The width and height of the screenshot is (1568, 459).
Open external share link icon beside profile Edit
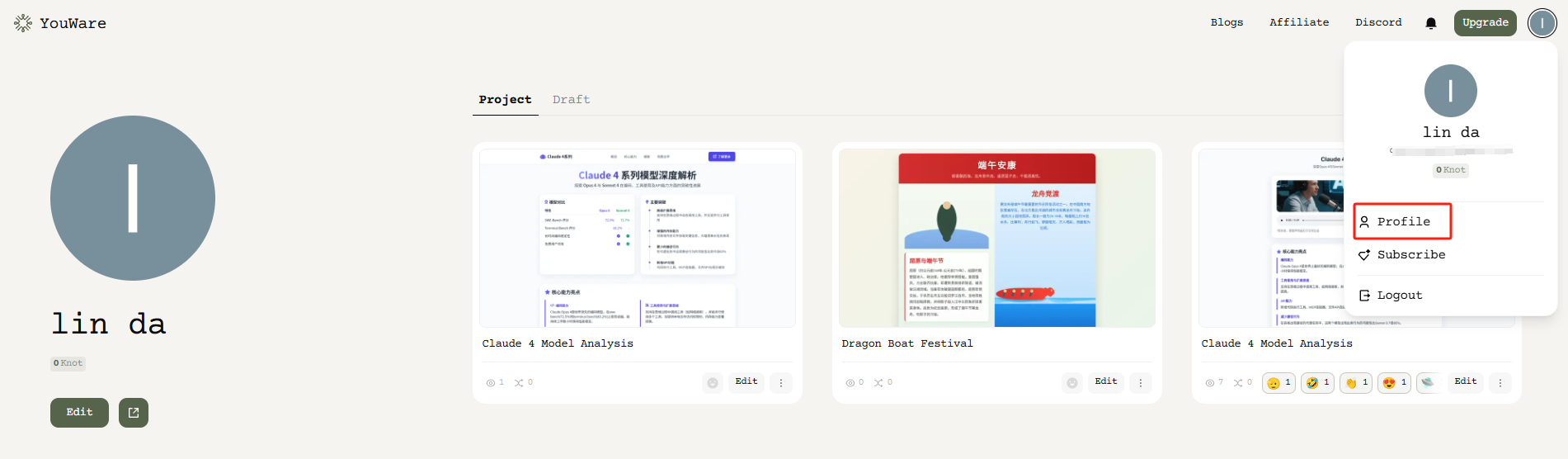click(134, 413)
